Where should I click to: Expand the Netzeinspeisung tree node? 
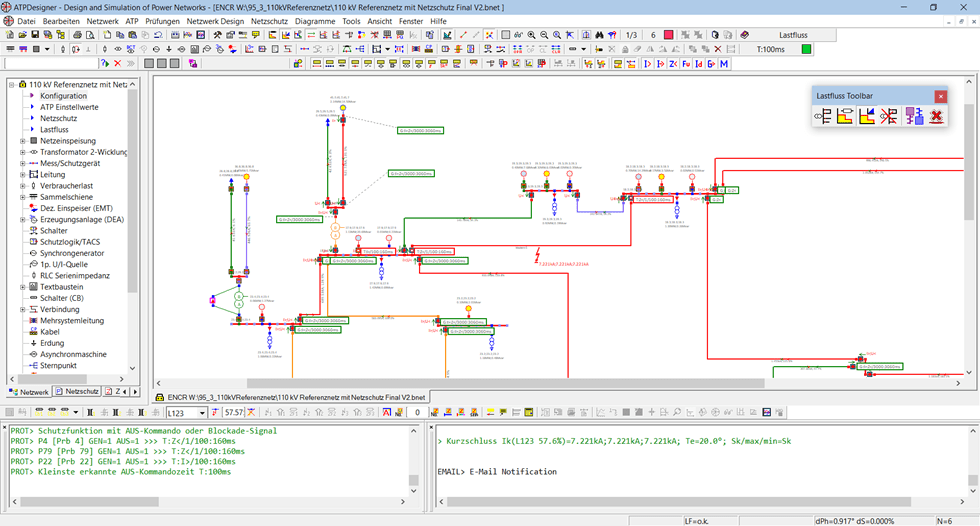pos(23,141)
